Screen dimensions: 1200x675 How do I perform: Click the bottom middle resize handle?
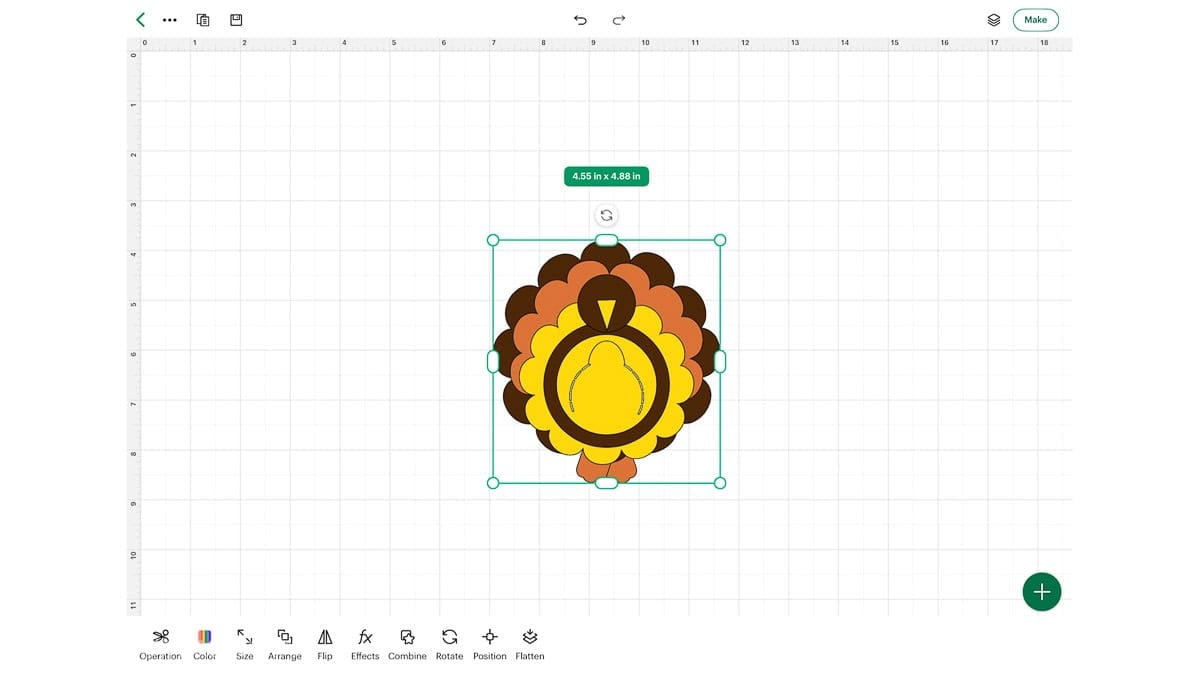(606, 483)
